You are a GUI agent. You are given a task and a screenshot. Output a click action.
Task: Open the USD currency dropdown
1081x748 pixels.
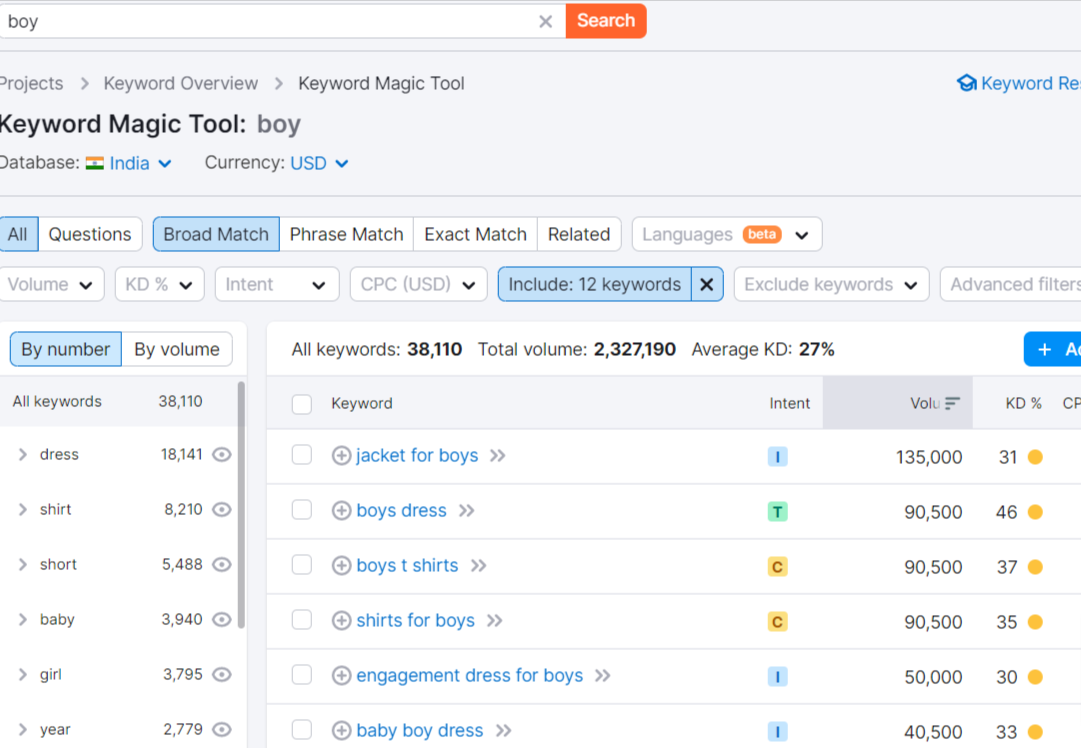pos(319,163)
